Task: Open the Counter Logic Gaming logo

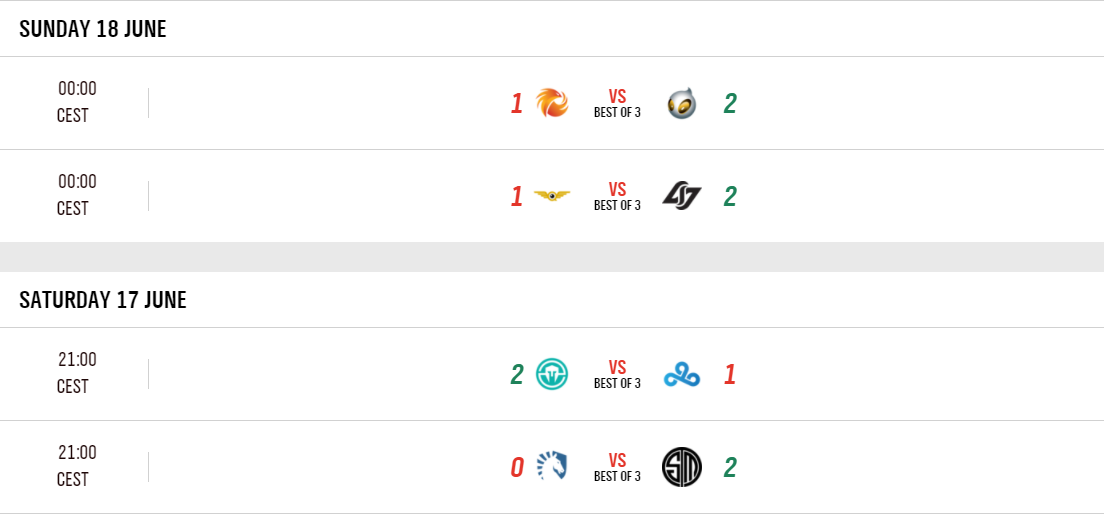Action: (682, 196)
